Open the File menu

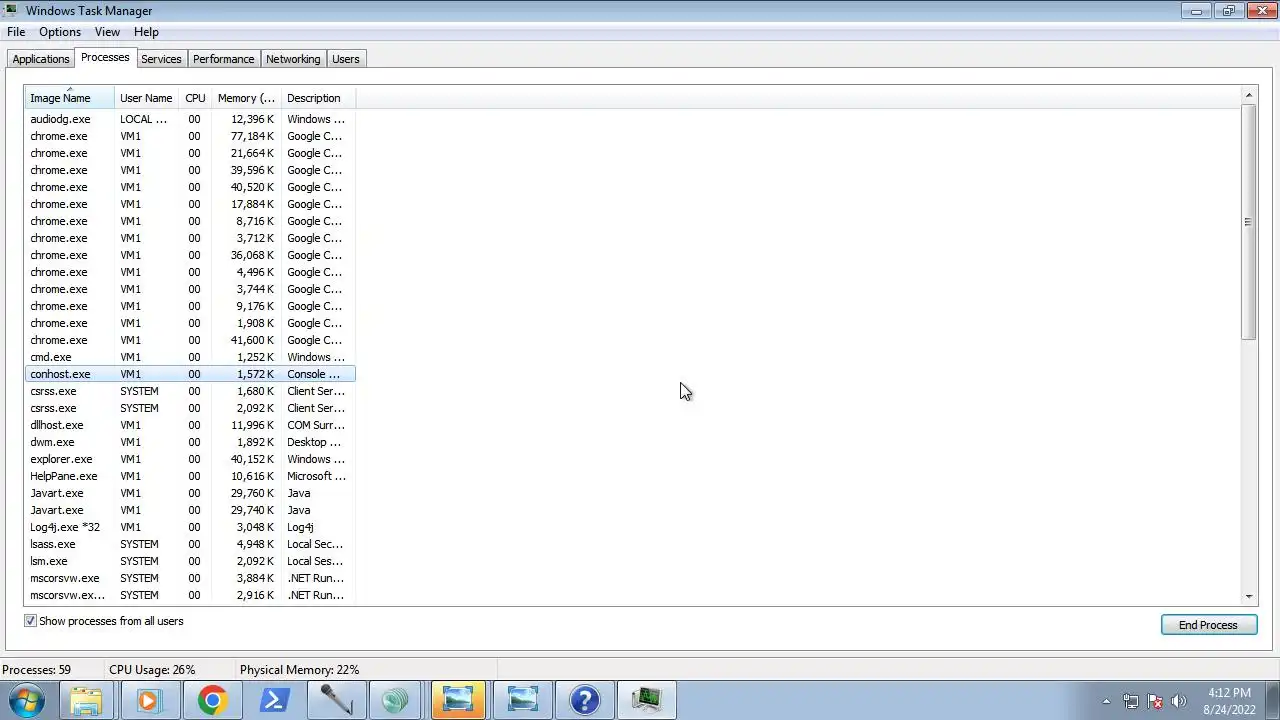pos(16,32)
